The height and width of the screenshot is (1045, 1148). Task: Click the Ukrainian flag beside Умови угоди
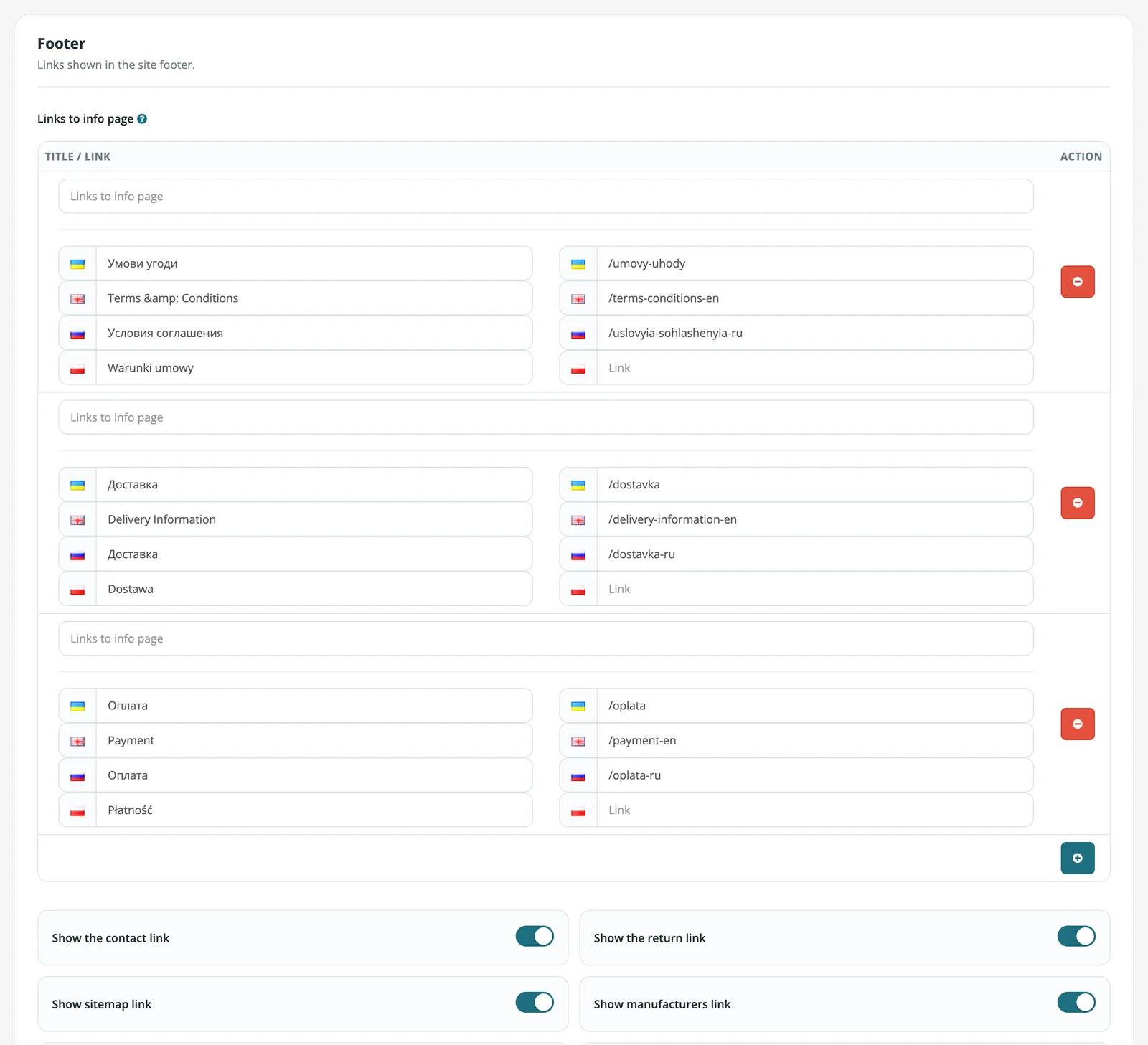point(77,264)
